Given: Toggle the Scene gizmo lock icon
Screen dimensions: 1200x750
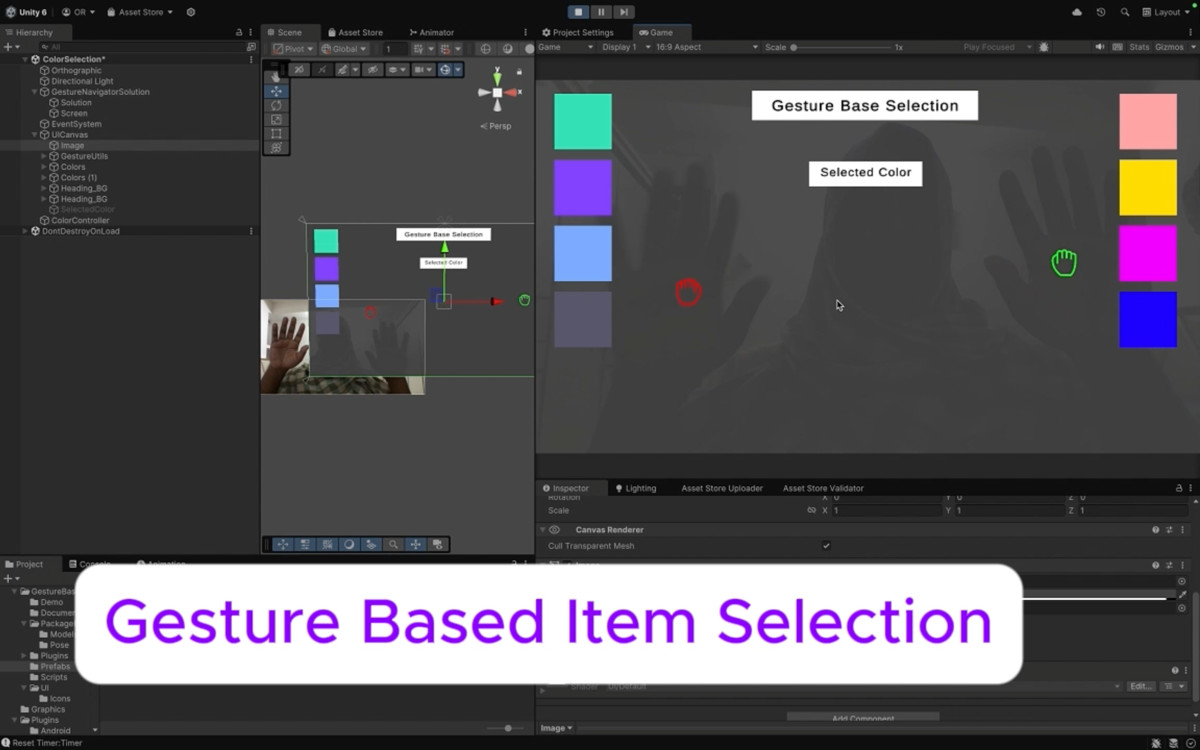Looking at the screenshot, I should coord(519,71).
